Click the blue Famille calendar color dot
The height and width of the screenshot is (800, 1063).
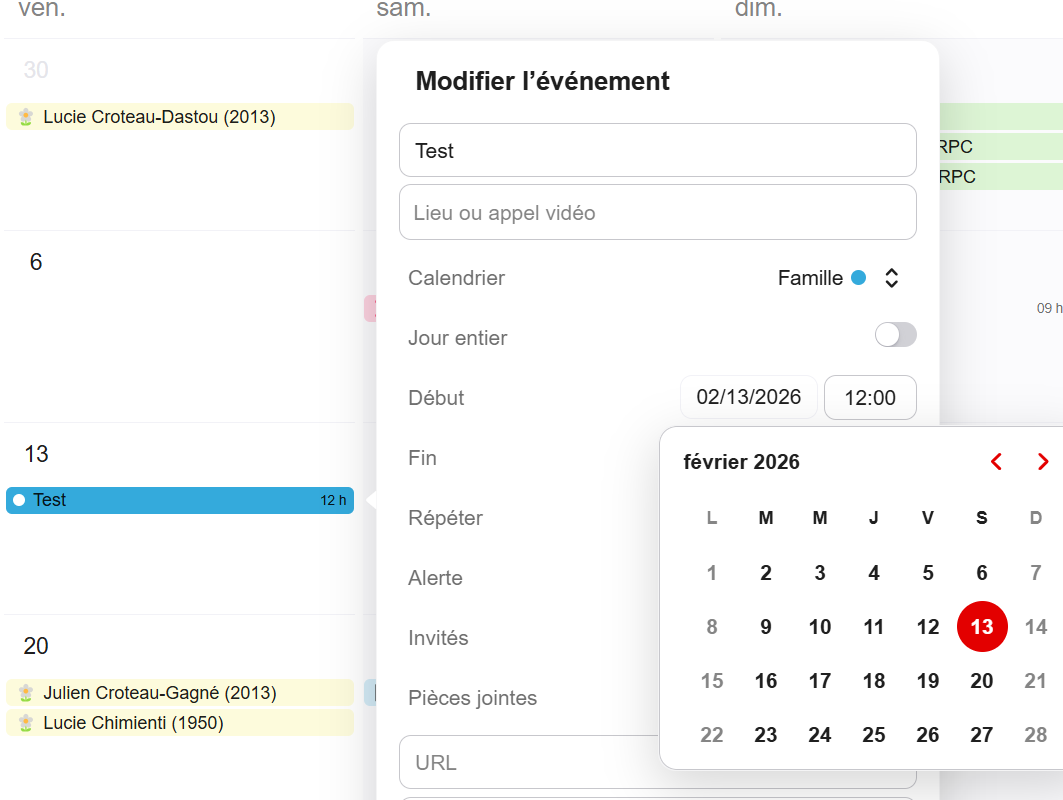858,278
